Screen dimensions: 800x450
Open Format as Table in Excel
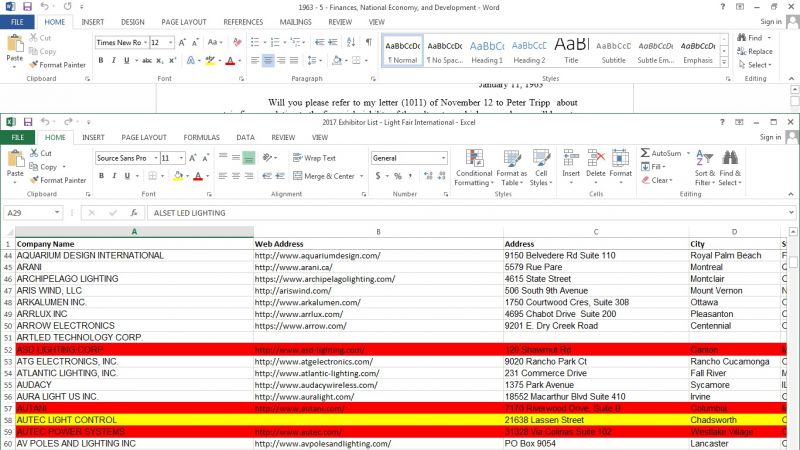[x=512, y=168]
